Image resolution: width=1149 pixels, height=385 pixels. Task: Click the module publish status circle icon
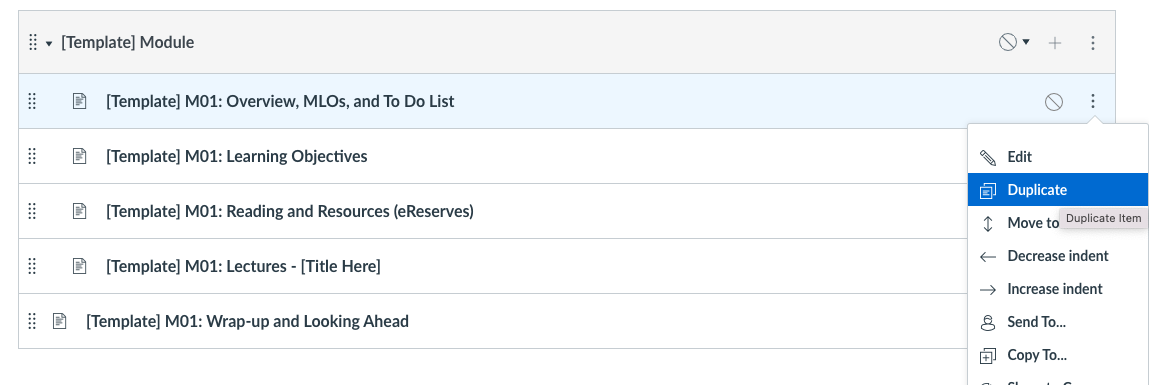point(1008,43)
